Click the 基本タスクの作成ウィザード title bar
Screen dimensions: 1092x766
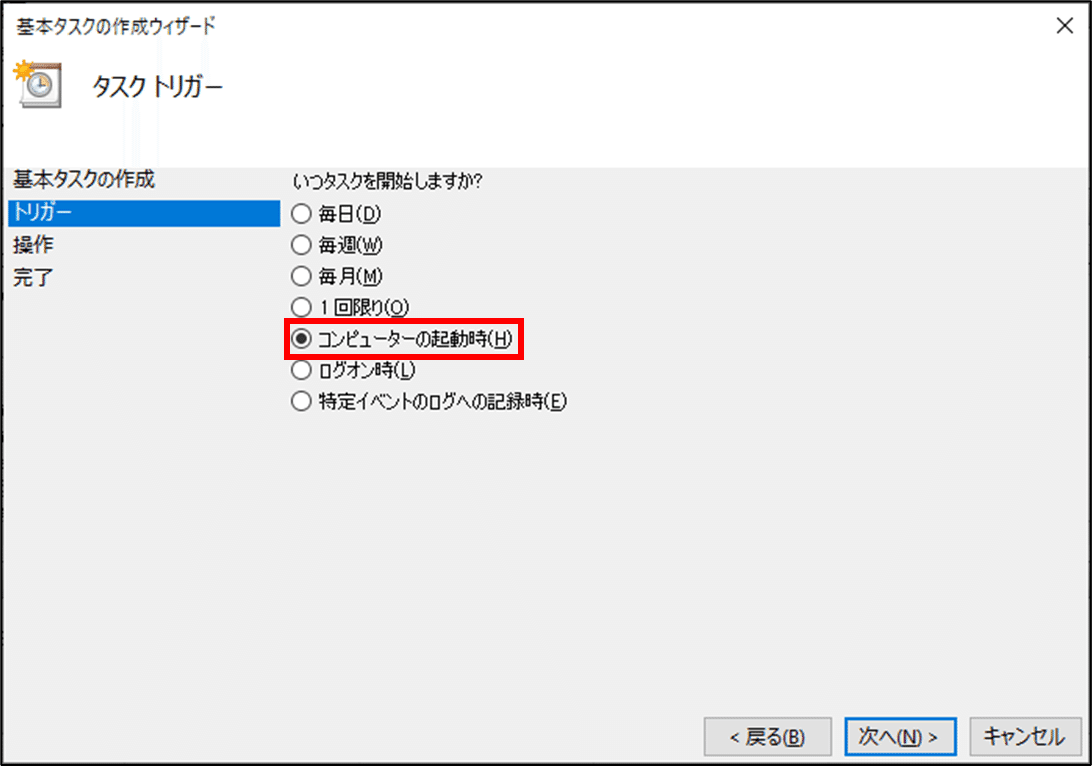(116, 26)
